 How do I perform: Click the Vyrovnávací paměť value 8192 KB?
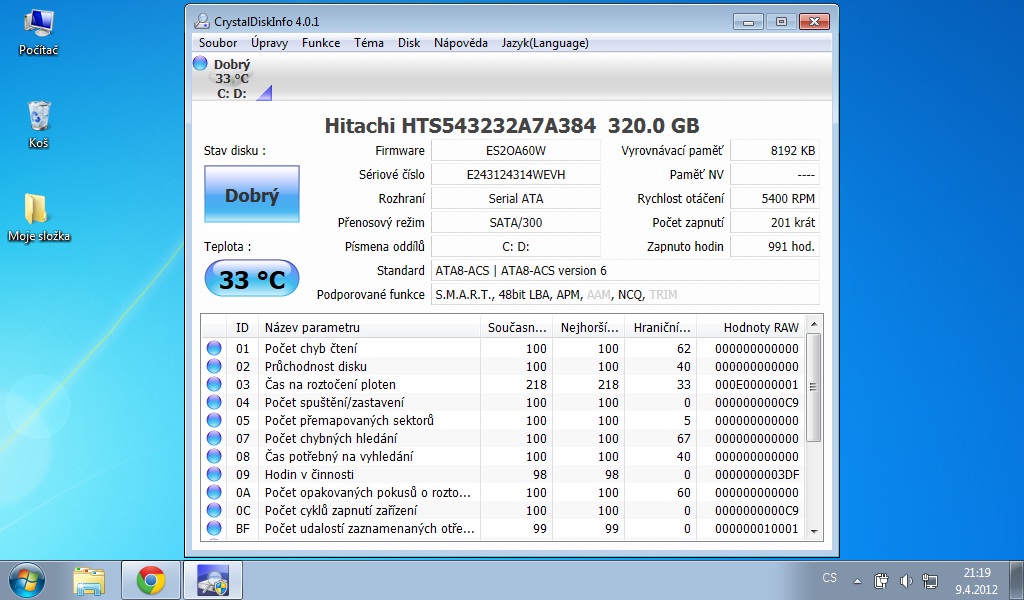coord(775,151)
